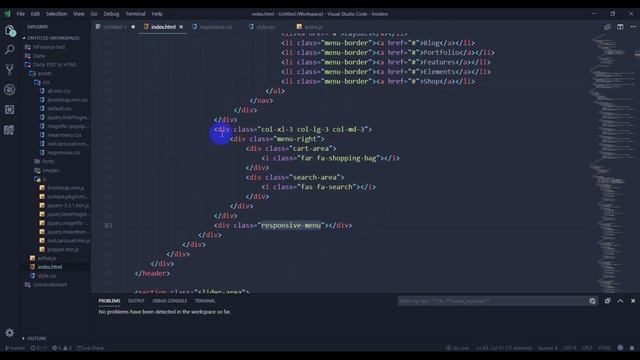Click the Spaces indentation indicator
Screen dimensions: 640x360
click(x=547, y=348)
